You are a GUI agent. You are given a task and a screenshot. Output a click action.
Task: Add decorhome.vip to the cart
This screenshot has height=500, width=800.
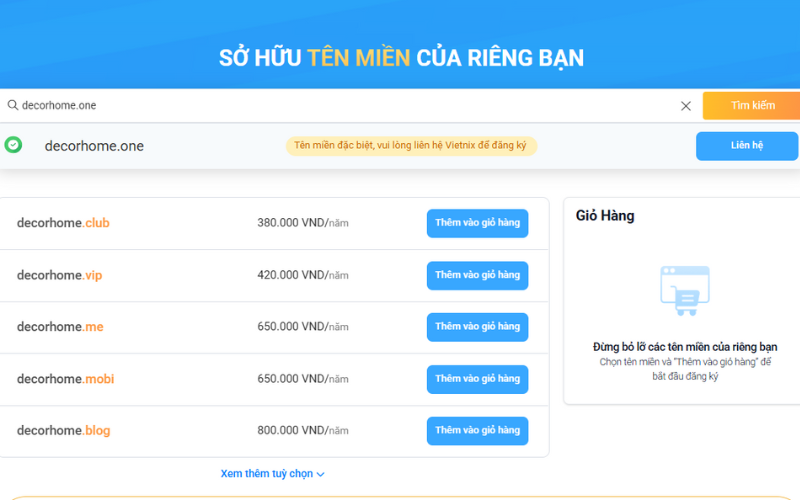tap(477, 275)
